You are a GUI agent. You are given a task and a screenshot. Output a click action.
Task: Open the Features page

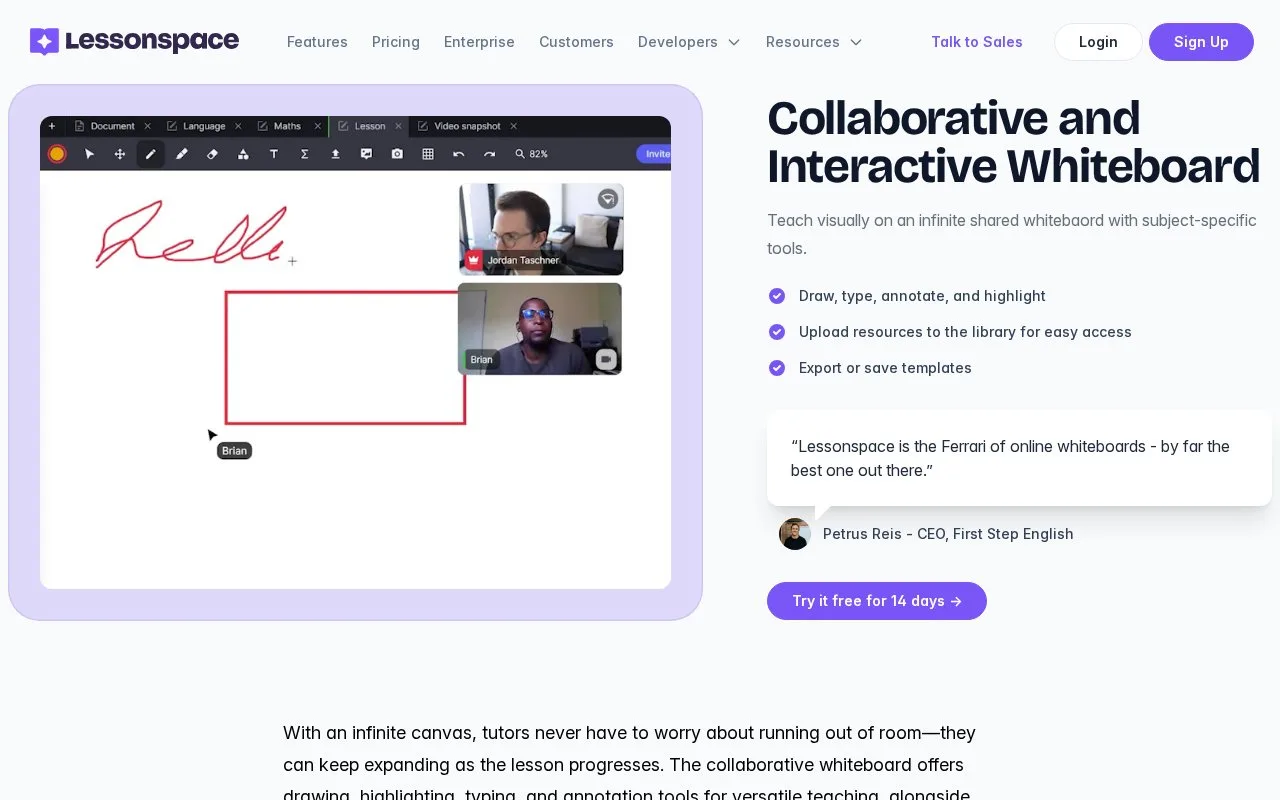point(317,42)
